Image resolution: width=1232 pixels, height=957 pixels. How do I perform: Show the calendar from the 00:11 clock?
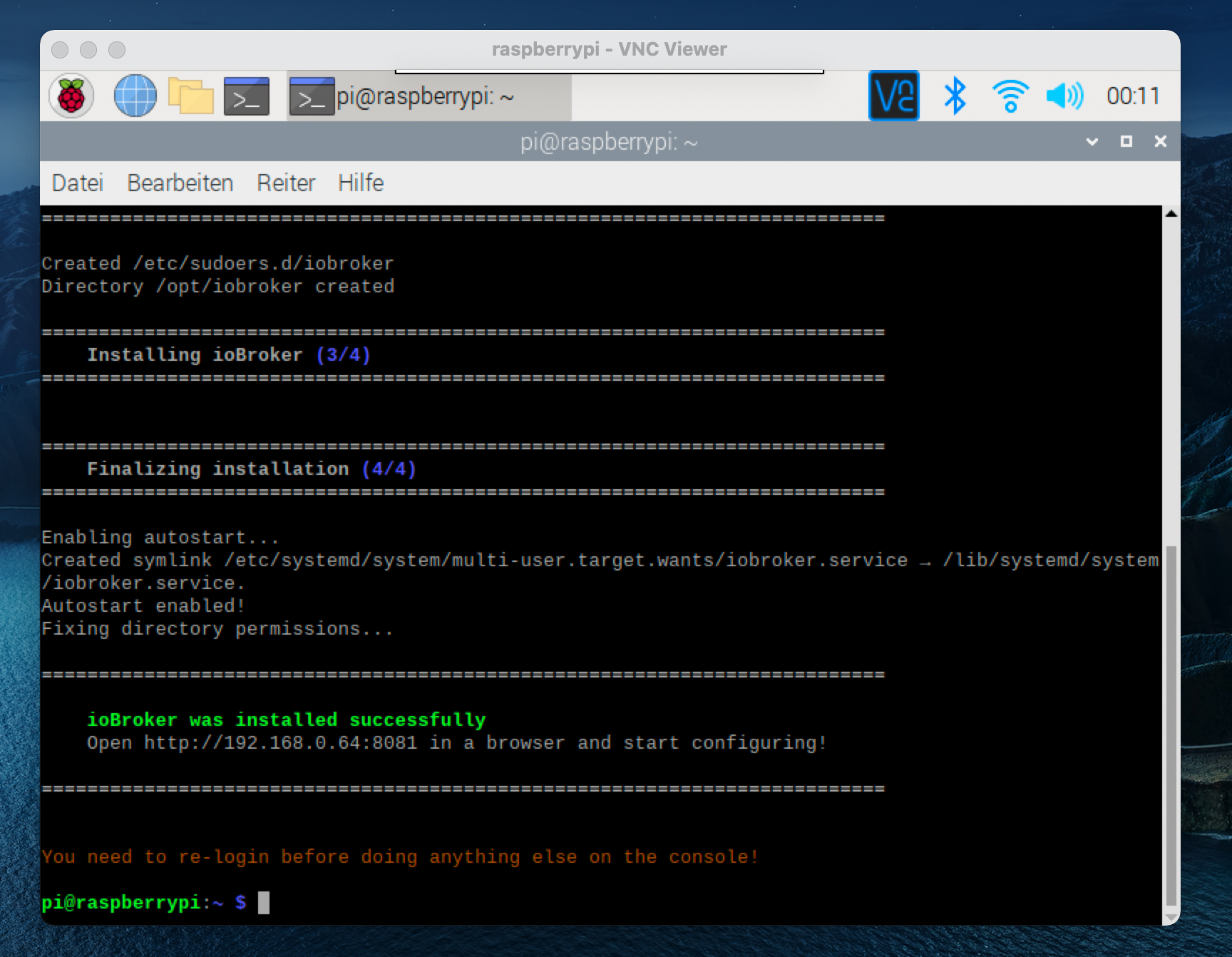(x=1133, y=96)
